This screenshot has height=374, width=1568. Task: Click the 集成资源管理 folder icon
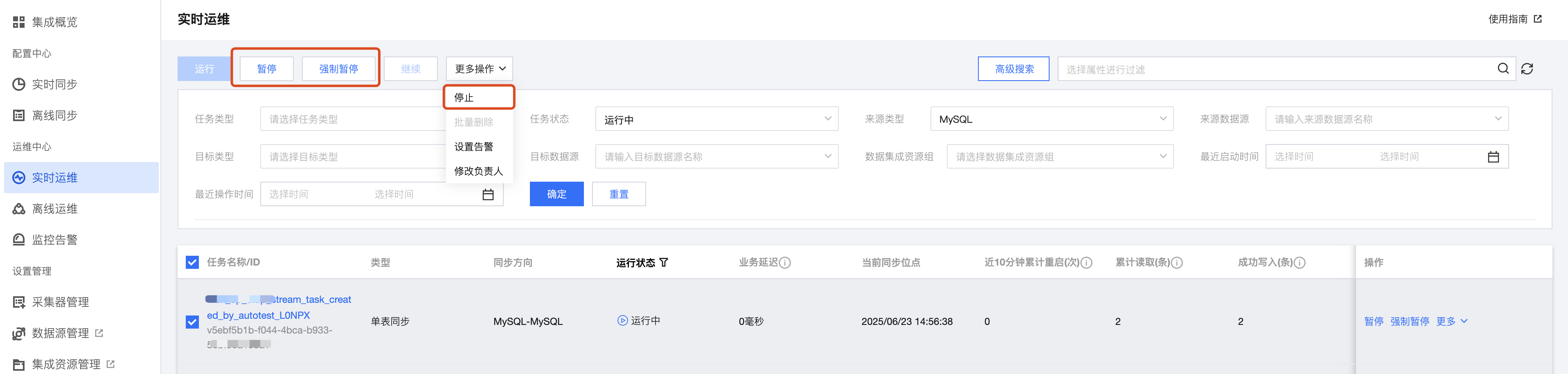(19, 364)
